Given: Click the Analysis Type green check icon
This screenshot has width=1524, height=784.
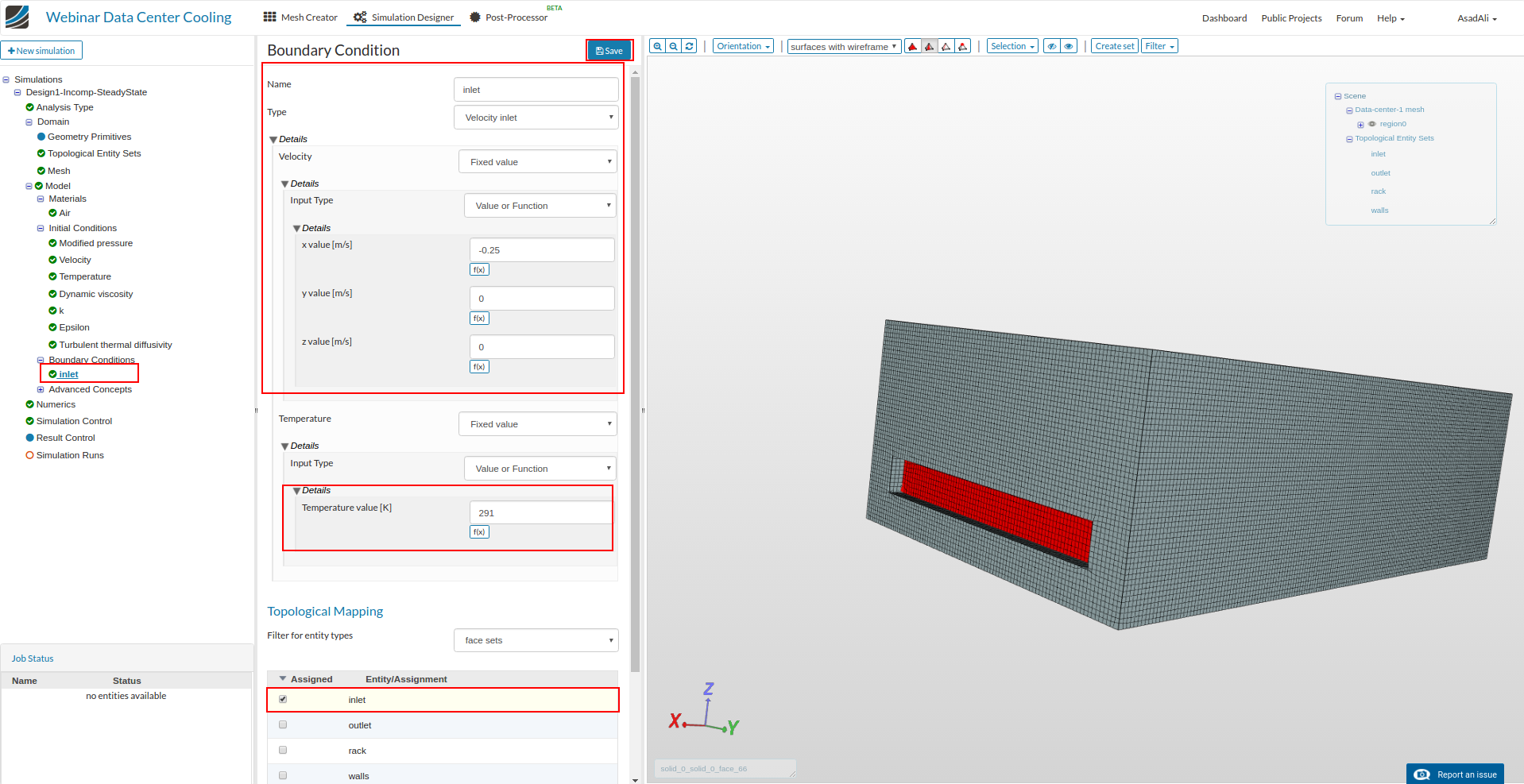Looking at the screenshot, I should click(x=29, y=107).
